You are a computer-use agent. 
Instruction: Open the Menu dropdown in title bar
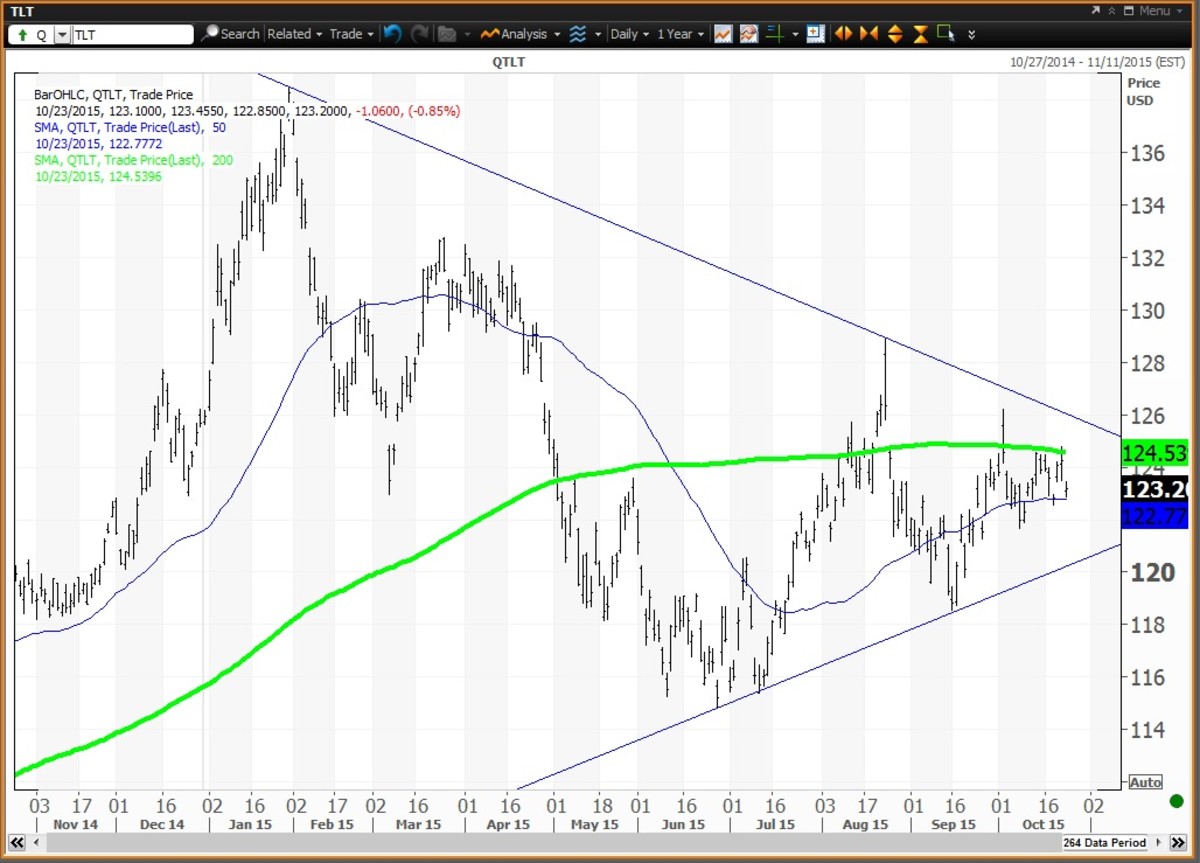click(1161, 10)
